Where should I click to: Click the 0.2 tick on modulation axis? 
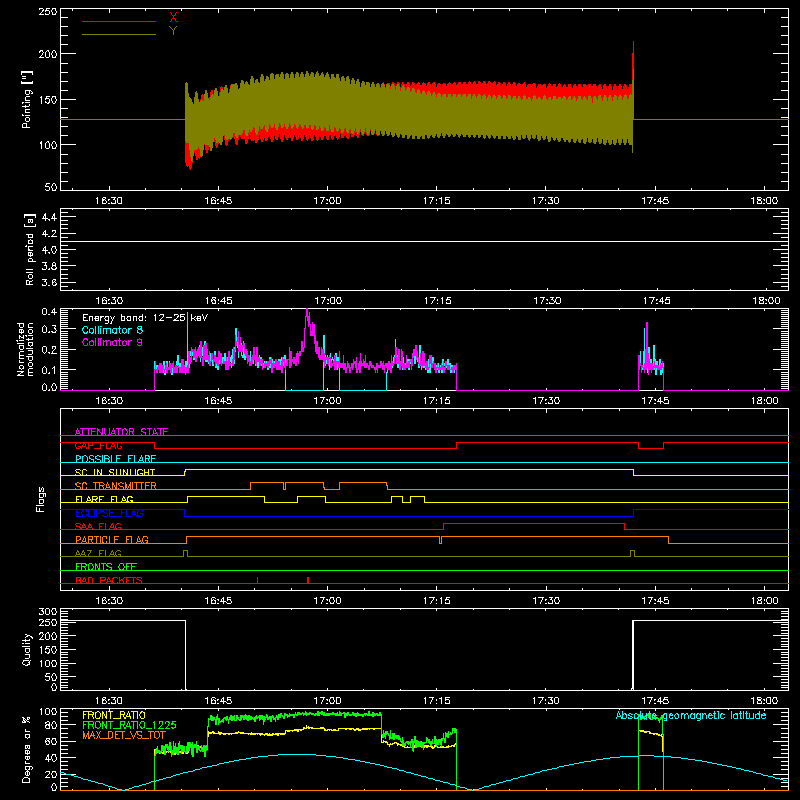pos(49,350)
